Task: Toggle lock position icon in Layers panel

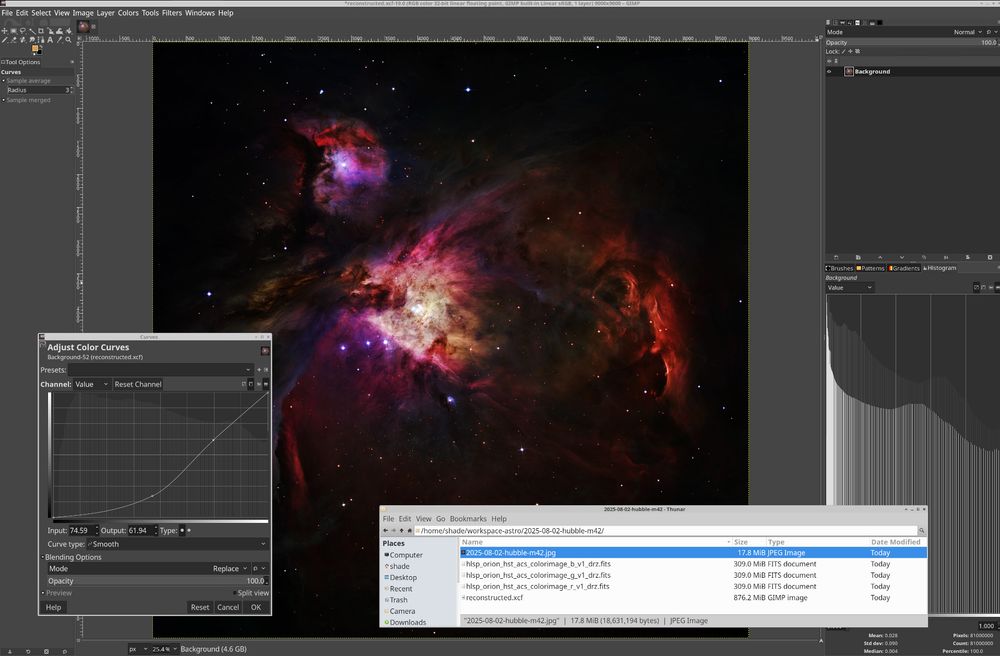Action: [850, 52]
